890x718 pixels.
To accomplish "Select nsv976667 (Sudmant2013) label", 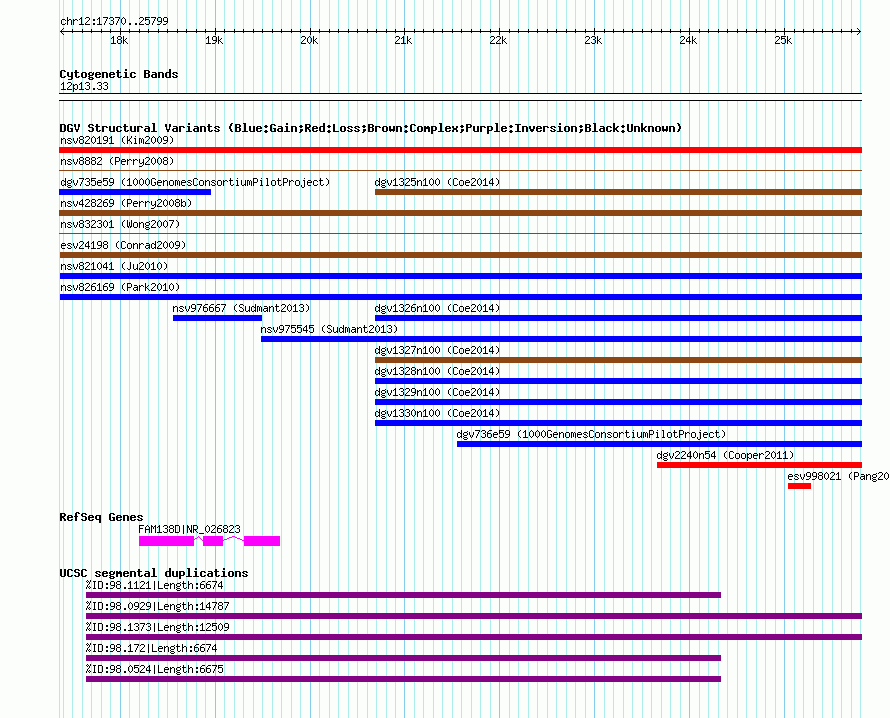I will (x=241, y=308).
